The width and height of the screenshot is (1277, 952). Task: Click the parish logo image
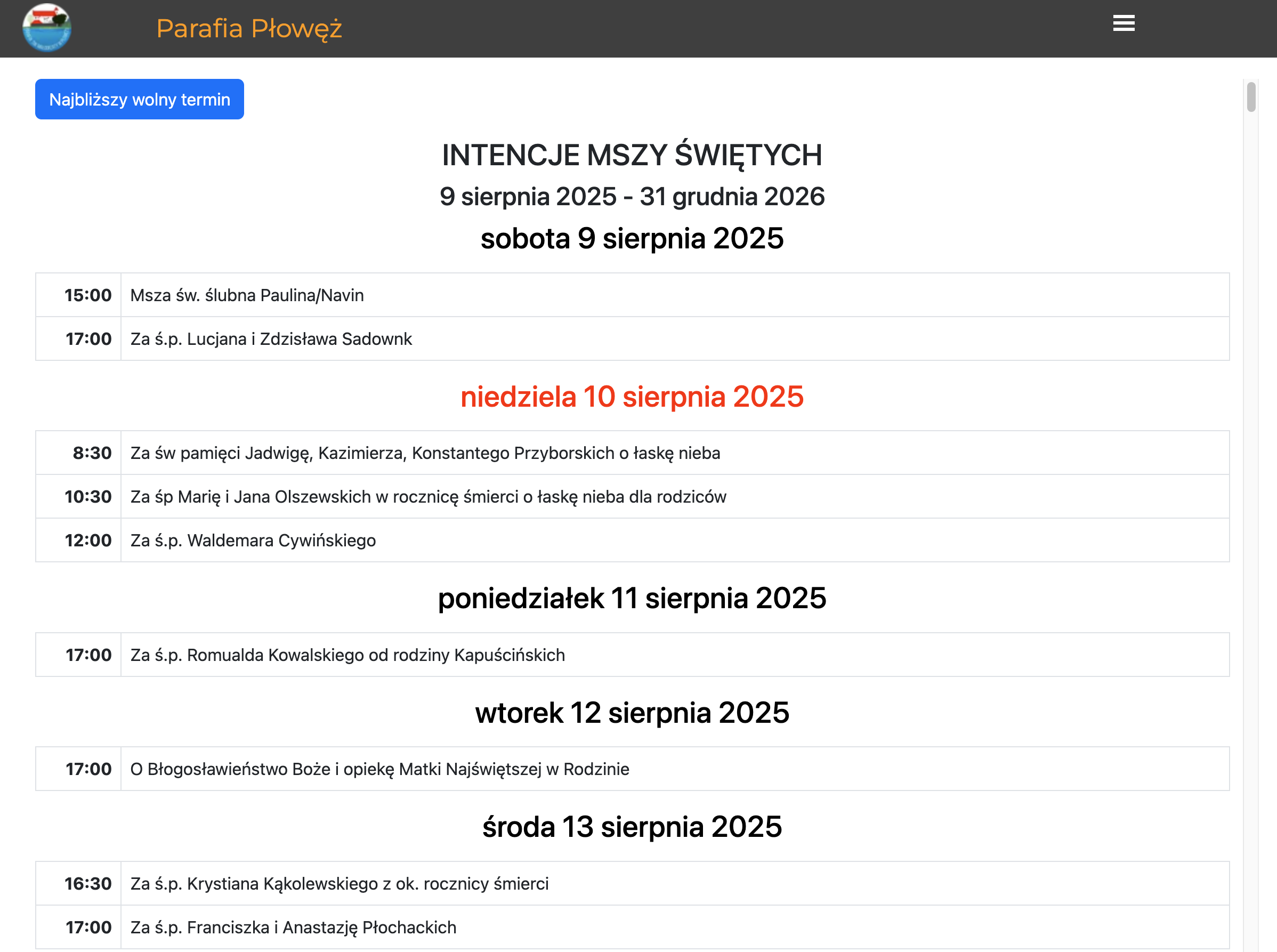(47, 28)
